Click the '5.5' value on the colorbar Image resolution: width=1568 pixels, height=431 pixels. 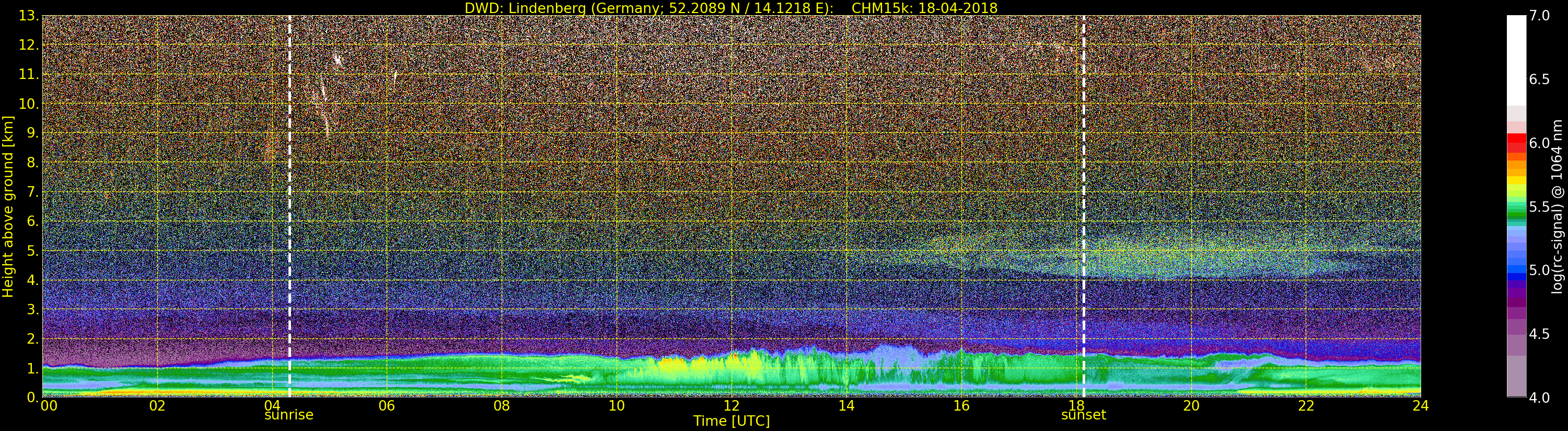click(x=1539, y=207)
